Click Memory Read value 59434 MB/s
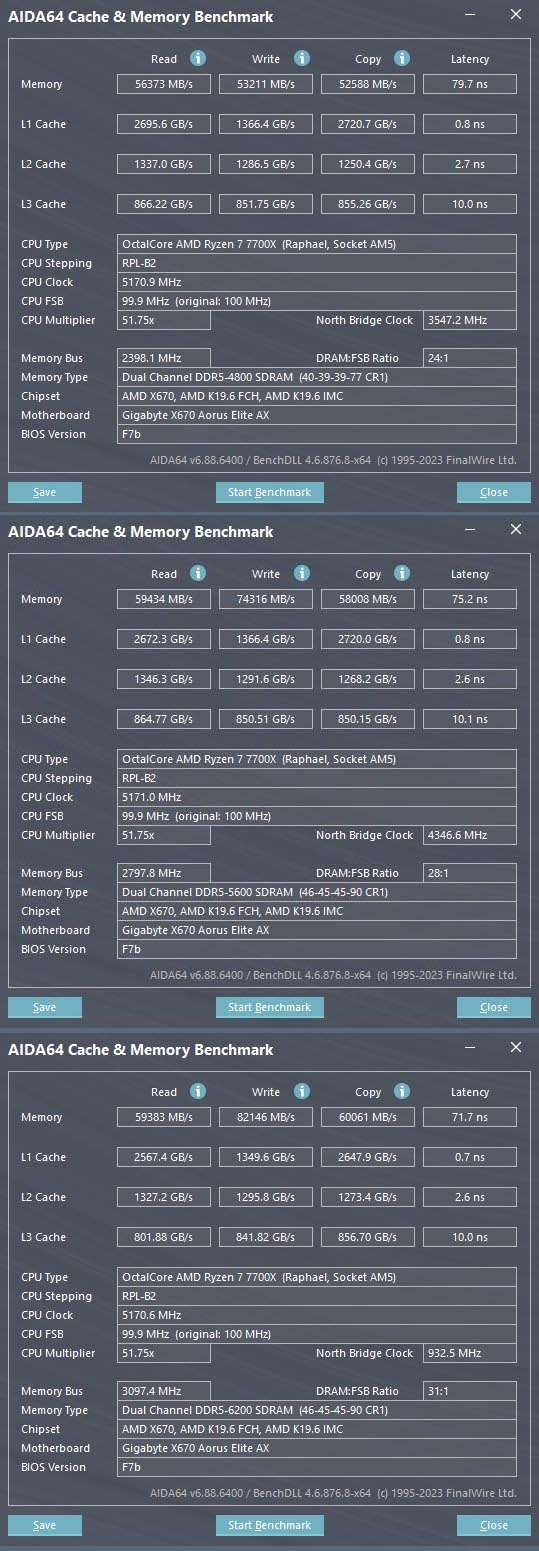539x1551 pixels. tap(164, 599)
